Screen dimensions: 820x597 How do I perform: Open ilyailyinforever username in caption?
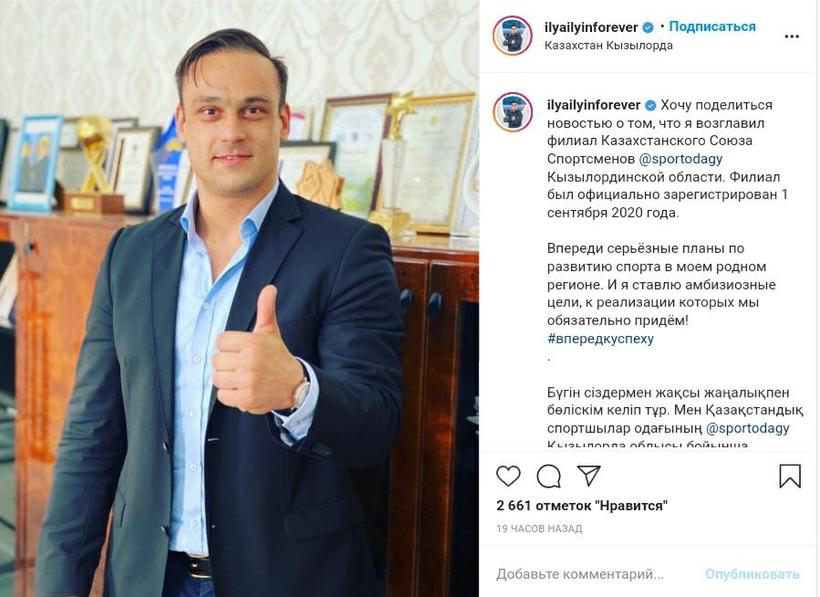tap(594, 105)
